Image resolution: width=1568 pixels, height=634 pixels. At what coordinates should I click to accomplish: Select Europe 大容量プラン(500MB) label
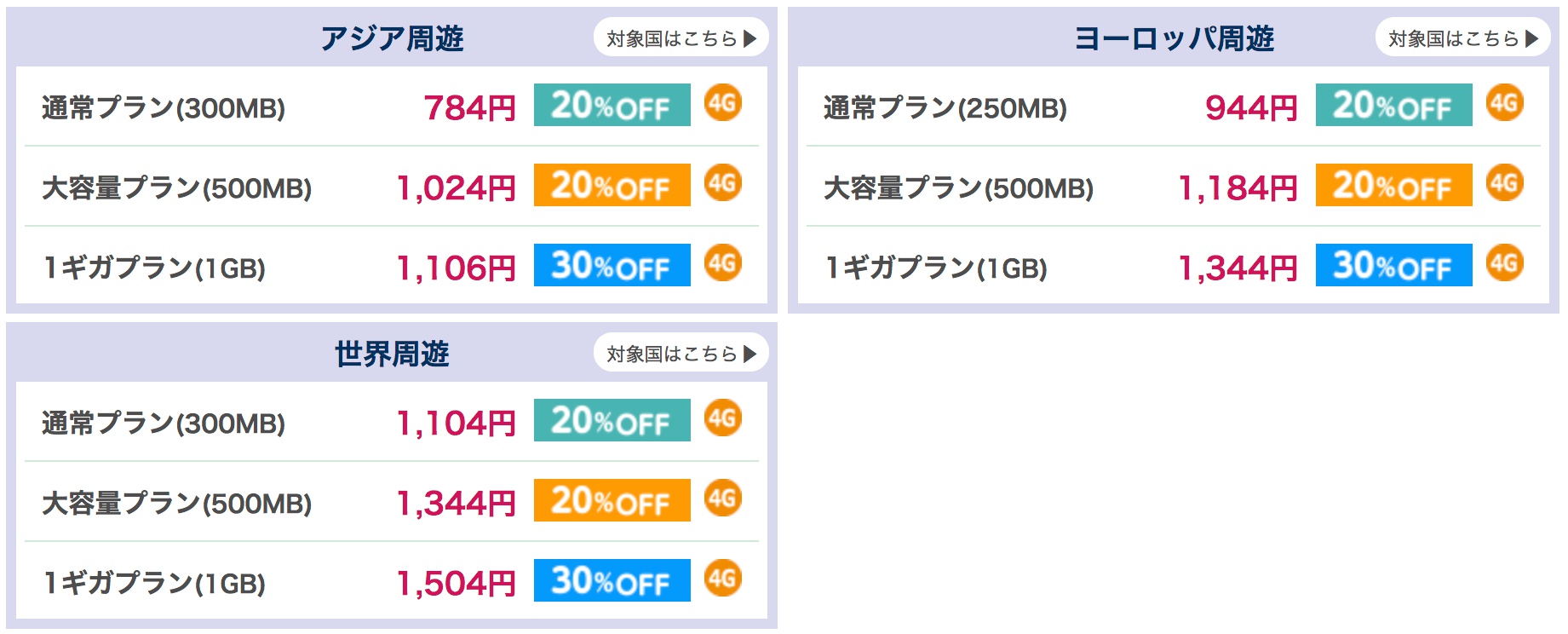pos(958,188)
